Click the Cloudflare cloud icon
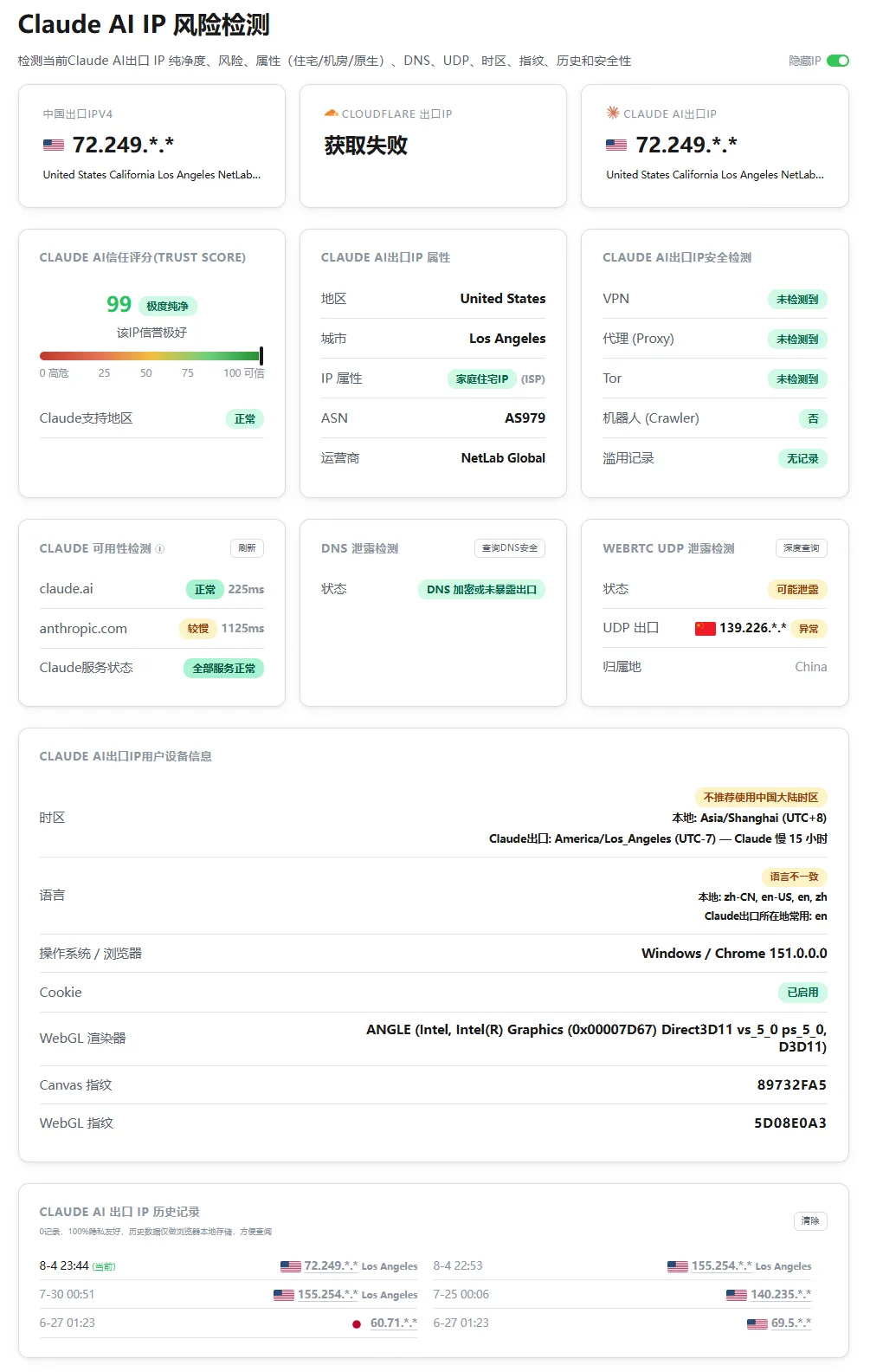The height and width of the screenshot is (1372, 870). (331, 113)
